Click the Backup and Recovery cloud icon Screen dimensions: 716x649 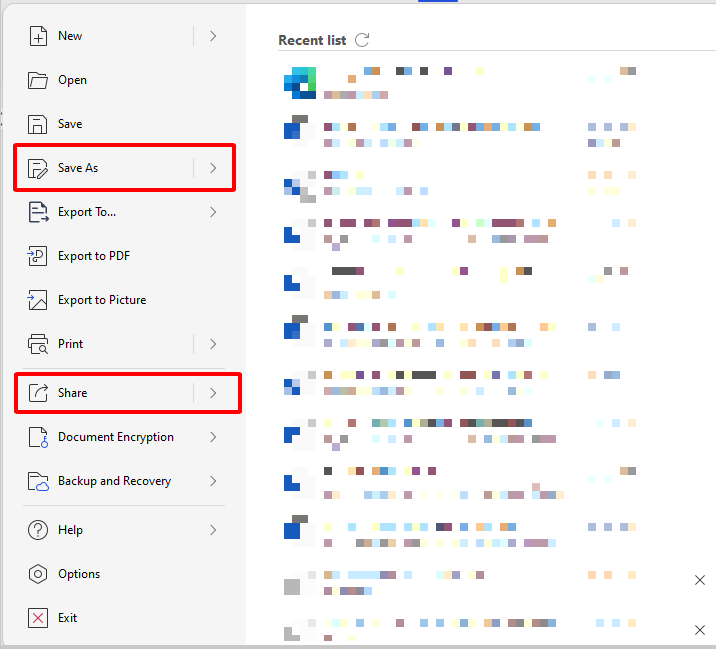point(38,481)
